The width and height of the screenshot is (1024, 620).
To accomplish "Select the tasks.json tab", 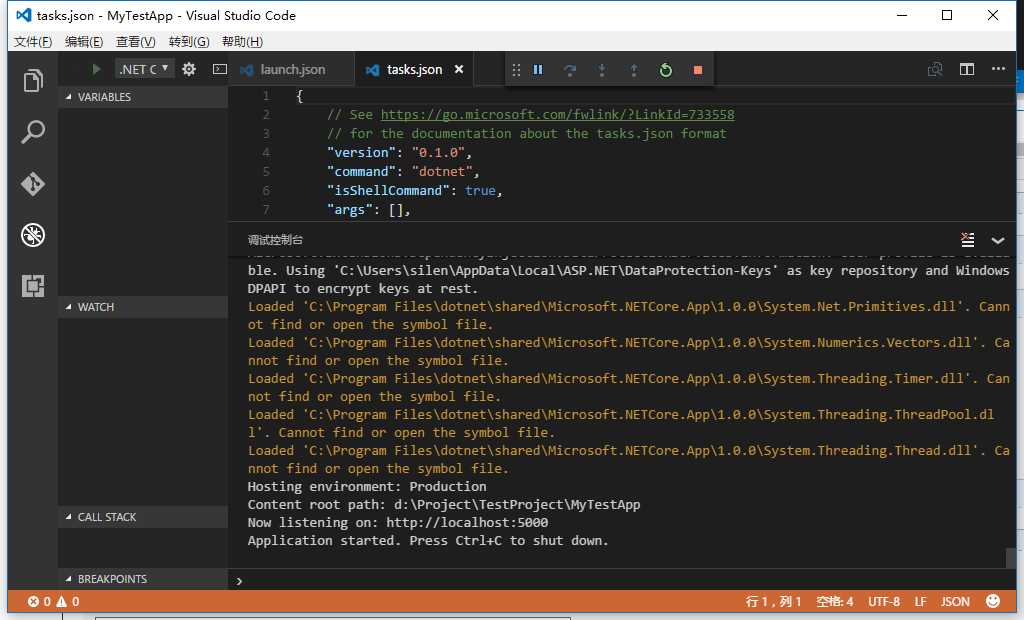I will pyautogui.click(x=413, y=69).
